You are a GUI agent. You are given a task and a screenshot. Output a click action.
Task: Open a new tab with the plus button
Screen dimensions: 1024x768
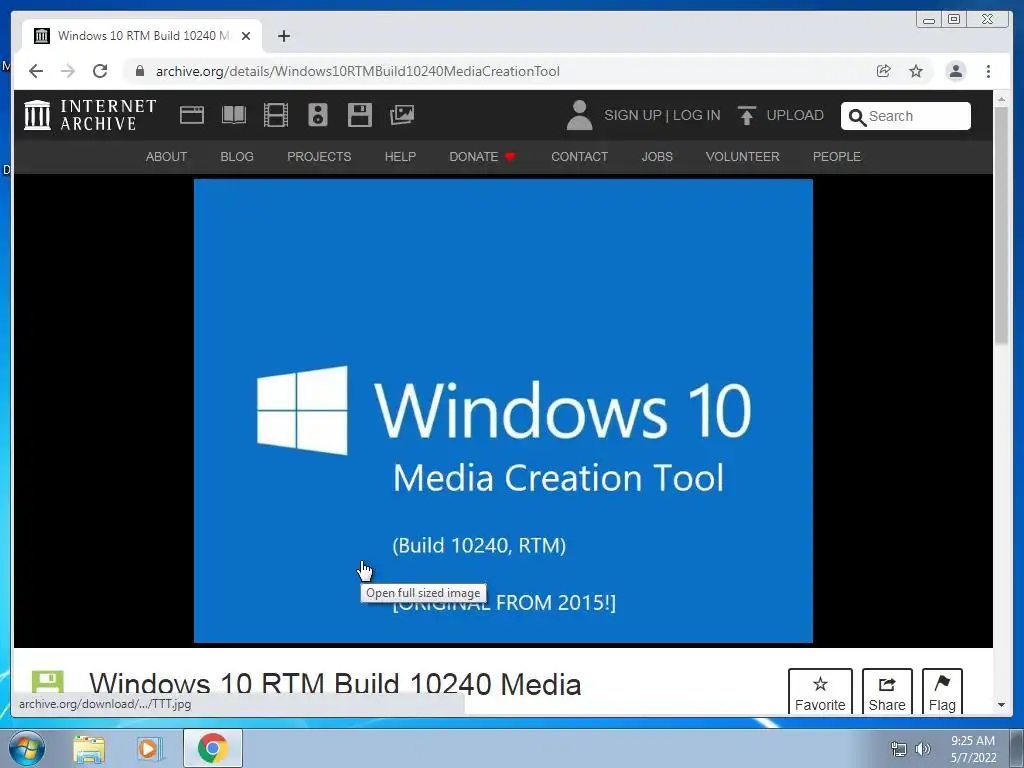pos(283,36)
